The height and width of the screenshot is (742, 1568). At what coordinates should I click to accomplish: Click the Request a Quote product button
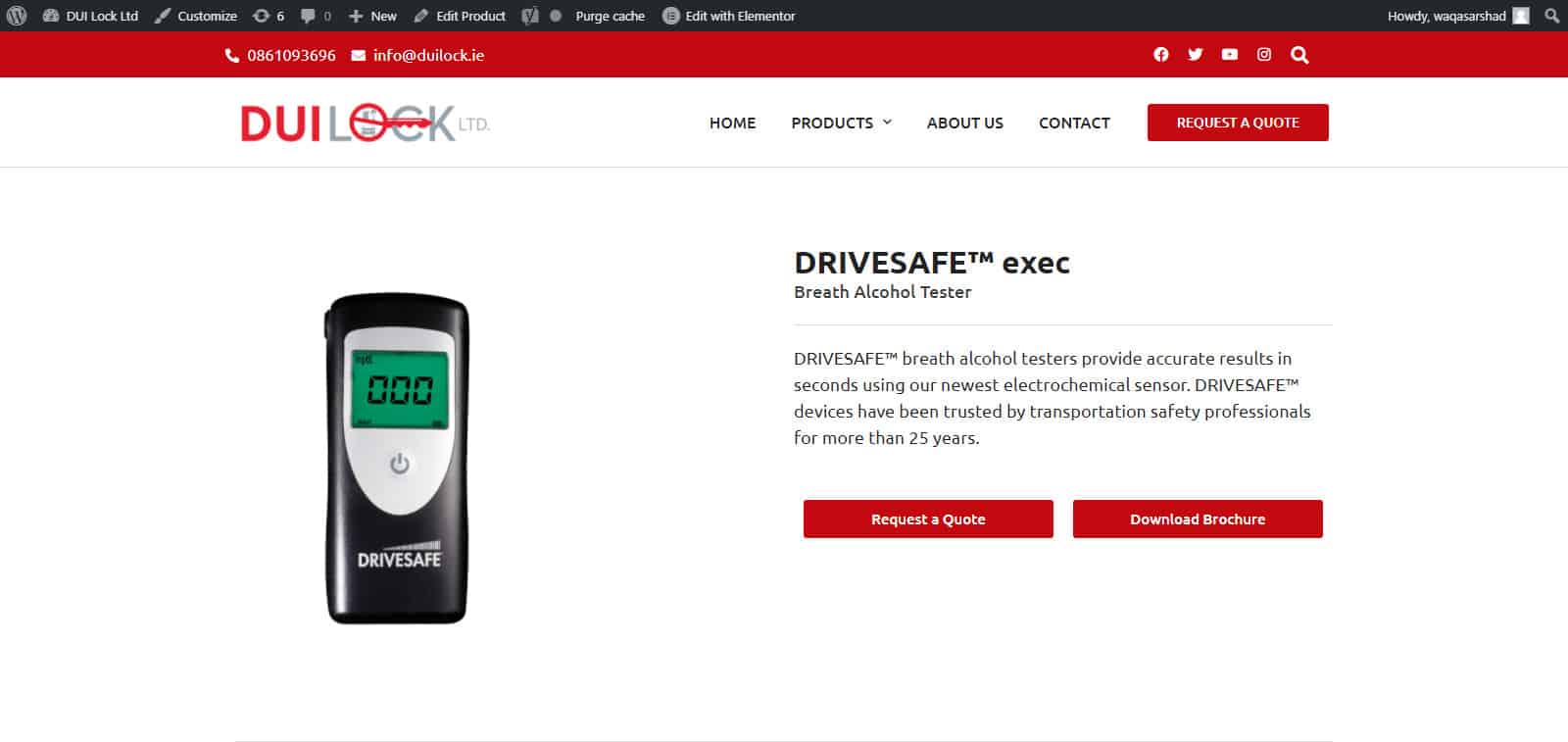click(x=928, y=519)
